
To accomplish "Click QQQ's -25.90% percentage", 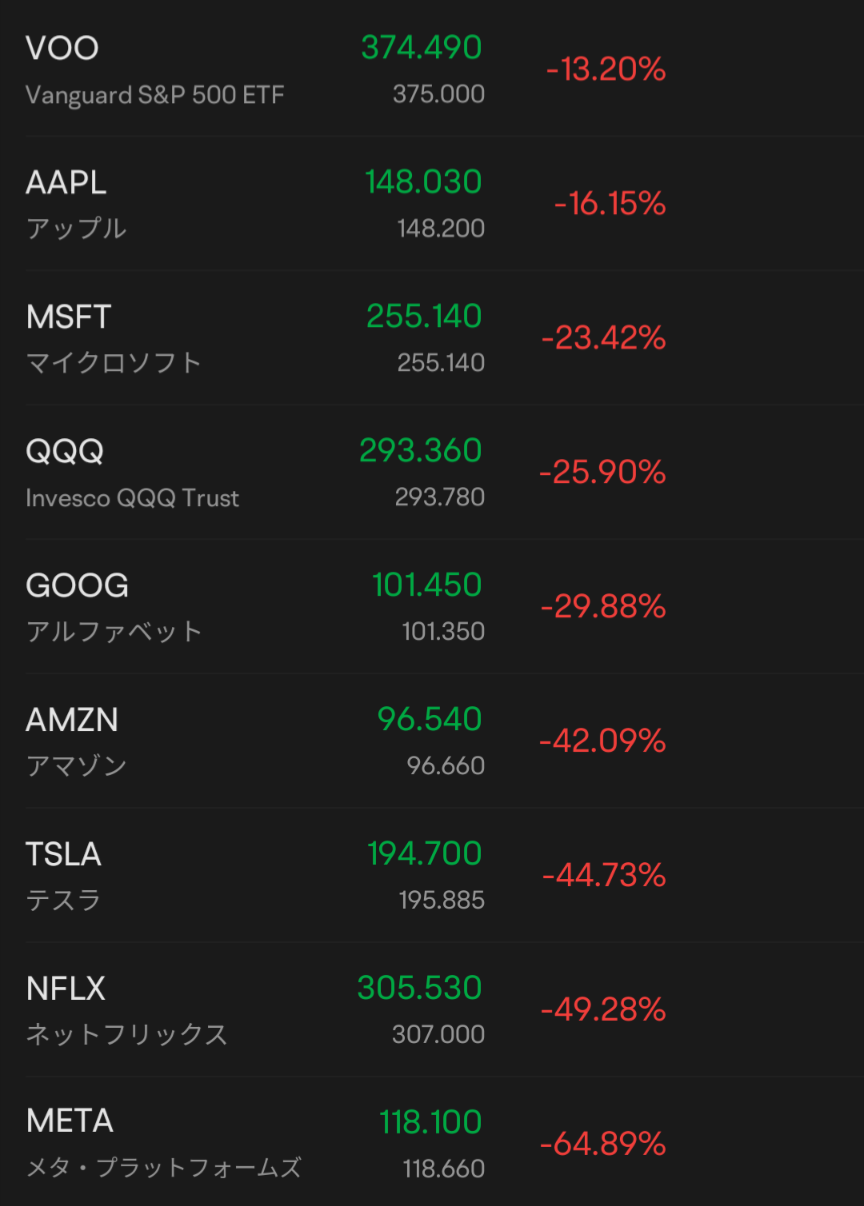I will click(x=603, y=472).
